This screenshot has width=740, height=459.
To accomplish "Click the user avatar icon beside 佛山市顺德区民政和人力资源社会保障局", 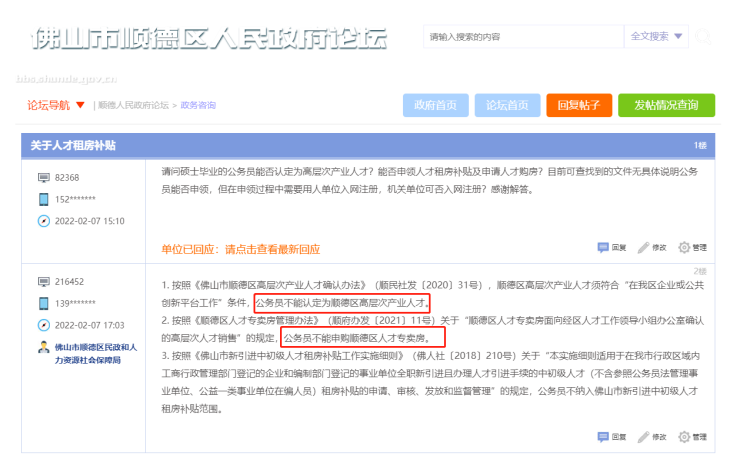I will pyautogui.click(x=43, y=347).
